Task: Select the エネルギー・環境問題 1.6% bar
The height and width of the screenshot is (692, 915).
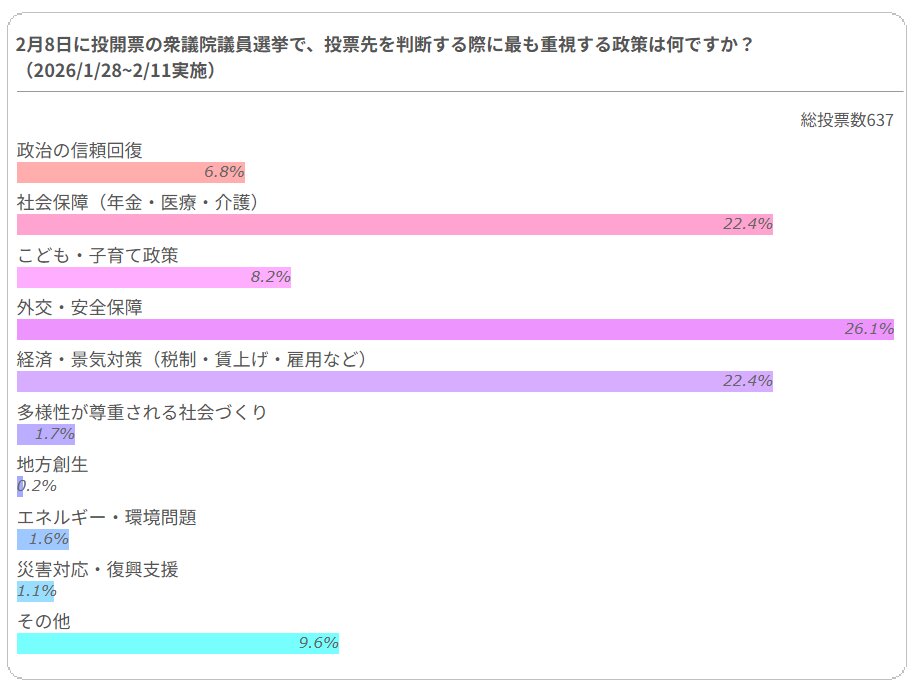Action: [43, 539]
